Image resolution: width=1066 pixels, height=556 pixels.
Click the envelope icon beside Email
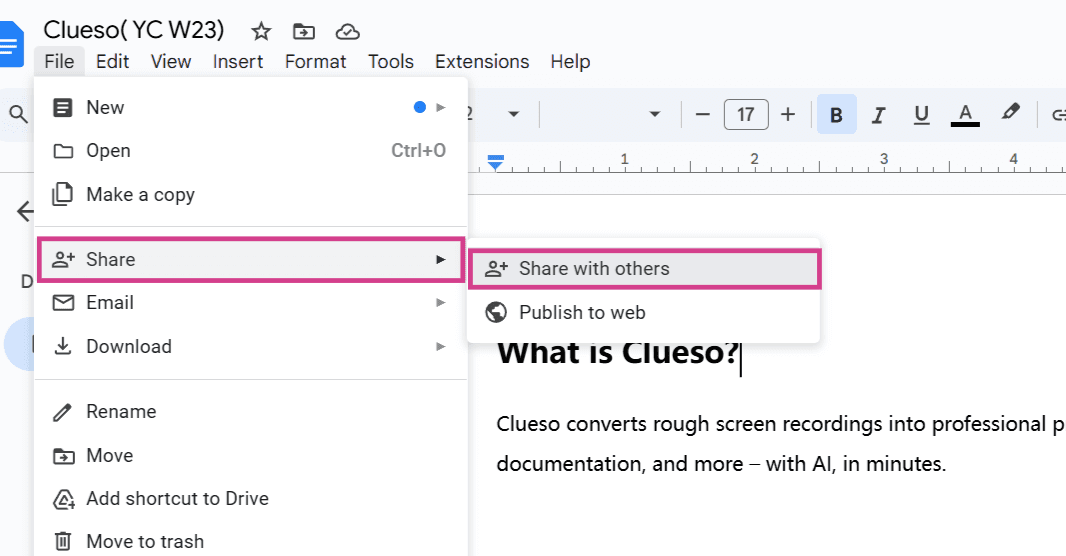point(63,302)
